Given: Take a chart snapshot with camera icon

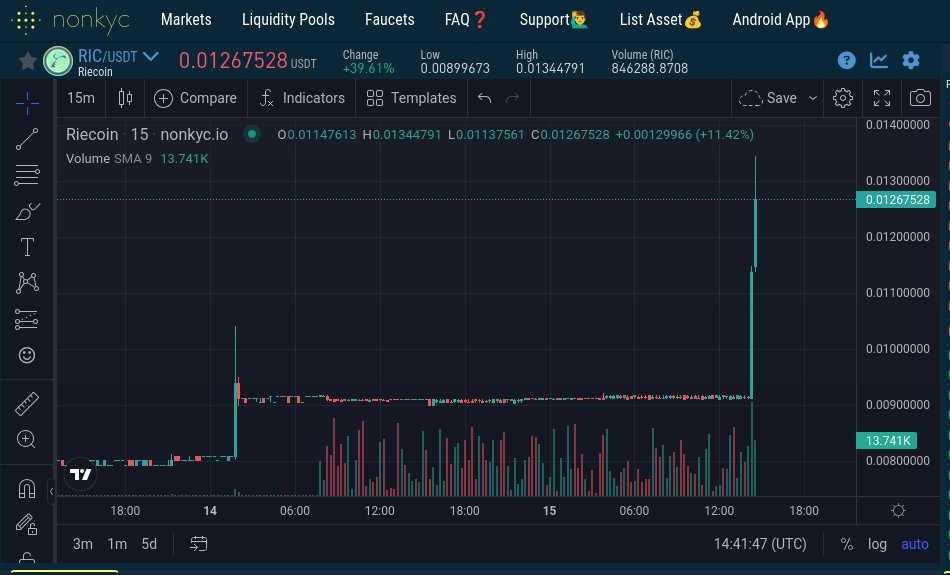Looking at the screenshot, I should (920, 98).
